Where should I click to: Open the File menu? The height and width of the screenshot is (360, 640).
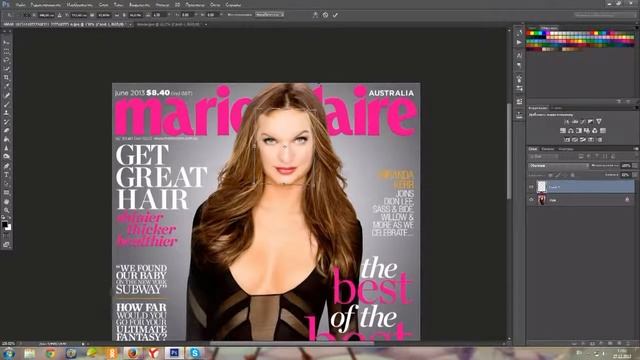[x=20, y=5]
